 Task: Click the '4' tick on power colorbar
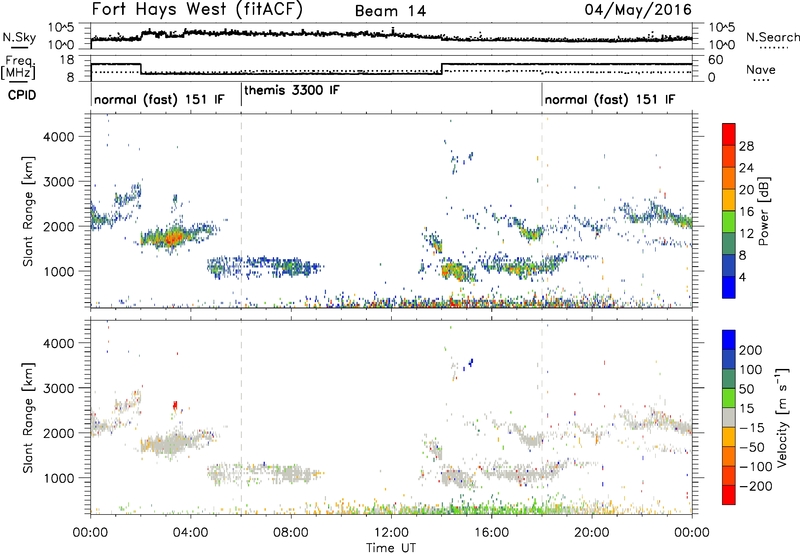(x=743, y=277)
